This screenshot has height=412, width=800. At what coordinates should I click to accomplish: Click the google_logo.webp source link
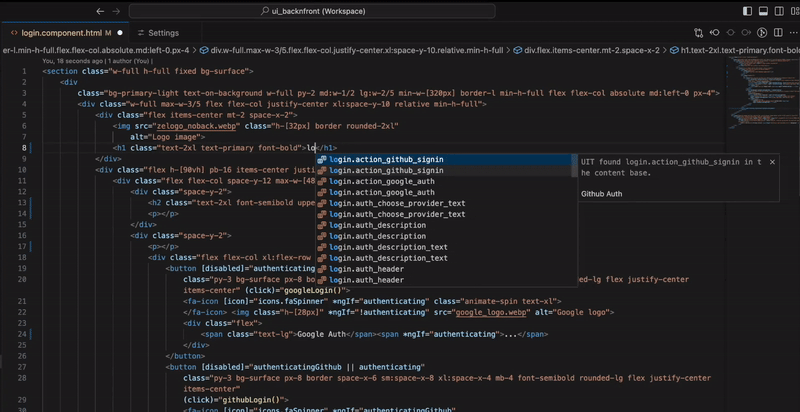pos(489,312)
